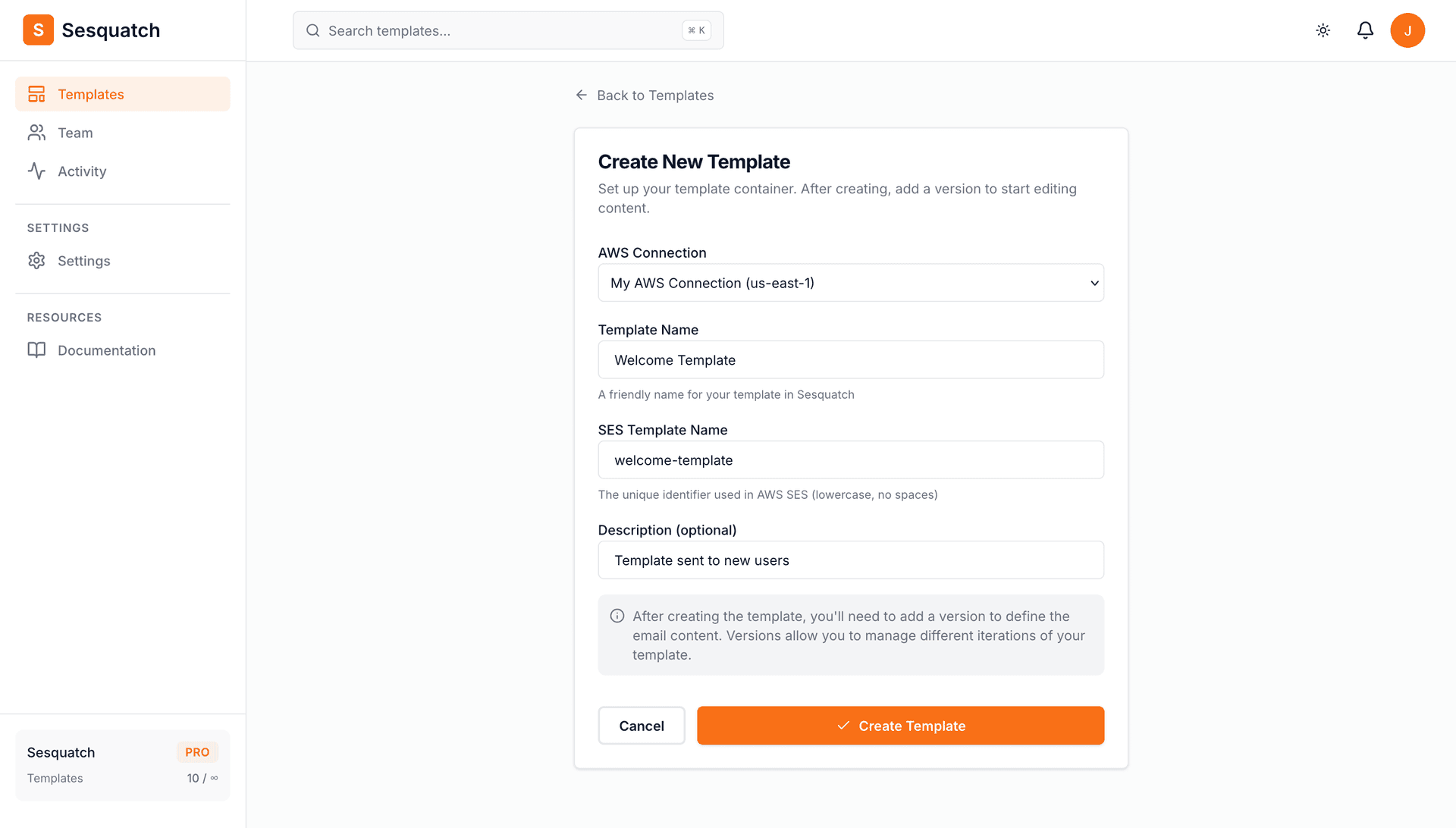
Task: Click the Create Template button
Action: (900, 726)
